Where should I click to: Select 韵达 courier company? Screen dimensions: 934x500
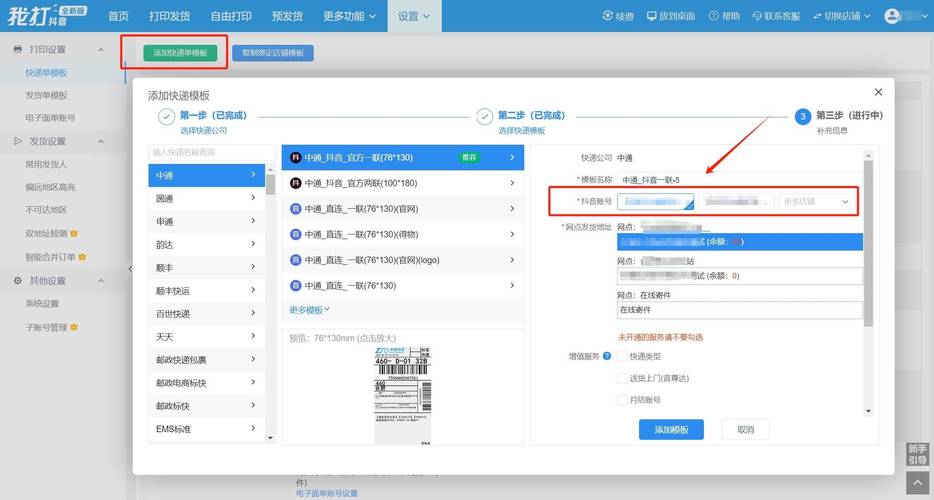tap(206, 245)
